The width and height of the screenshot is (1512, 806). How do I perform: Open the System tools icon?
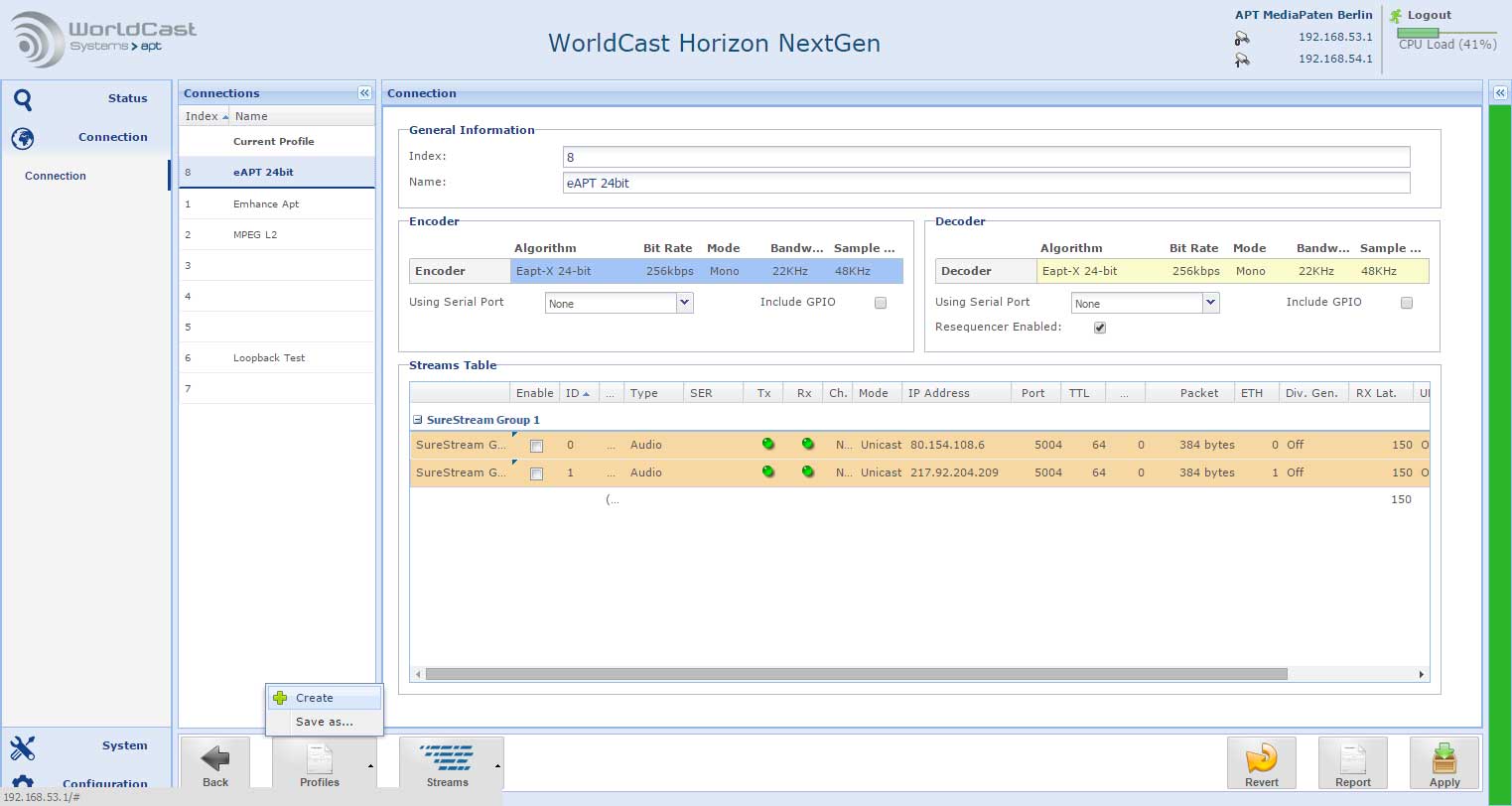pos(22,746)
